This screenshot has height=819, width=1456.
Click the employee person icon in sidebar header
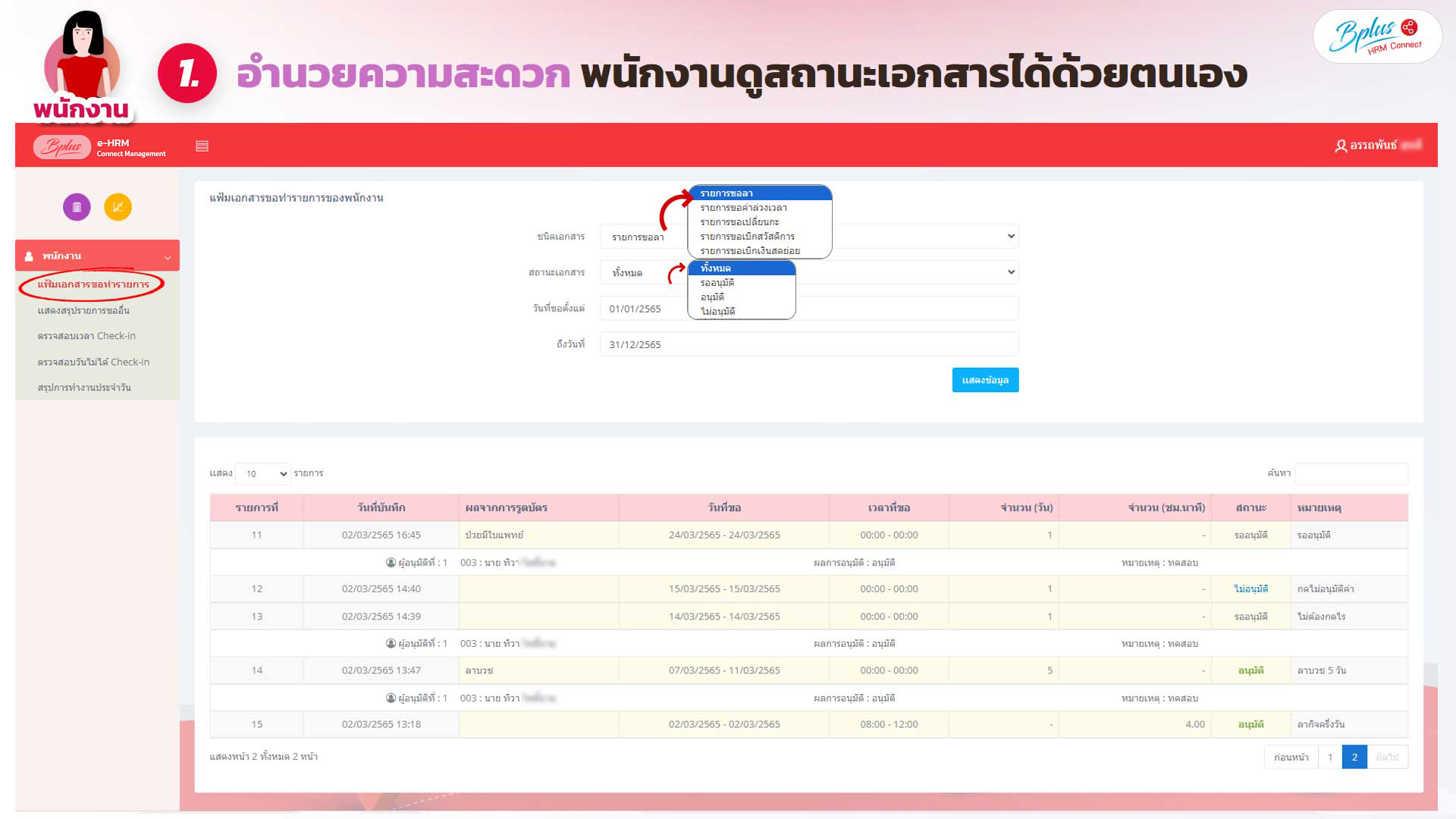(29, 256)
